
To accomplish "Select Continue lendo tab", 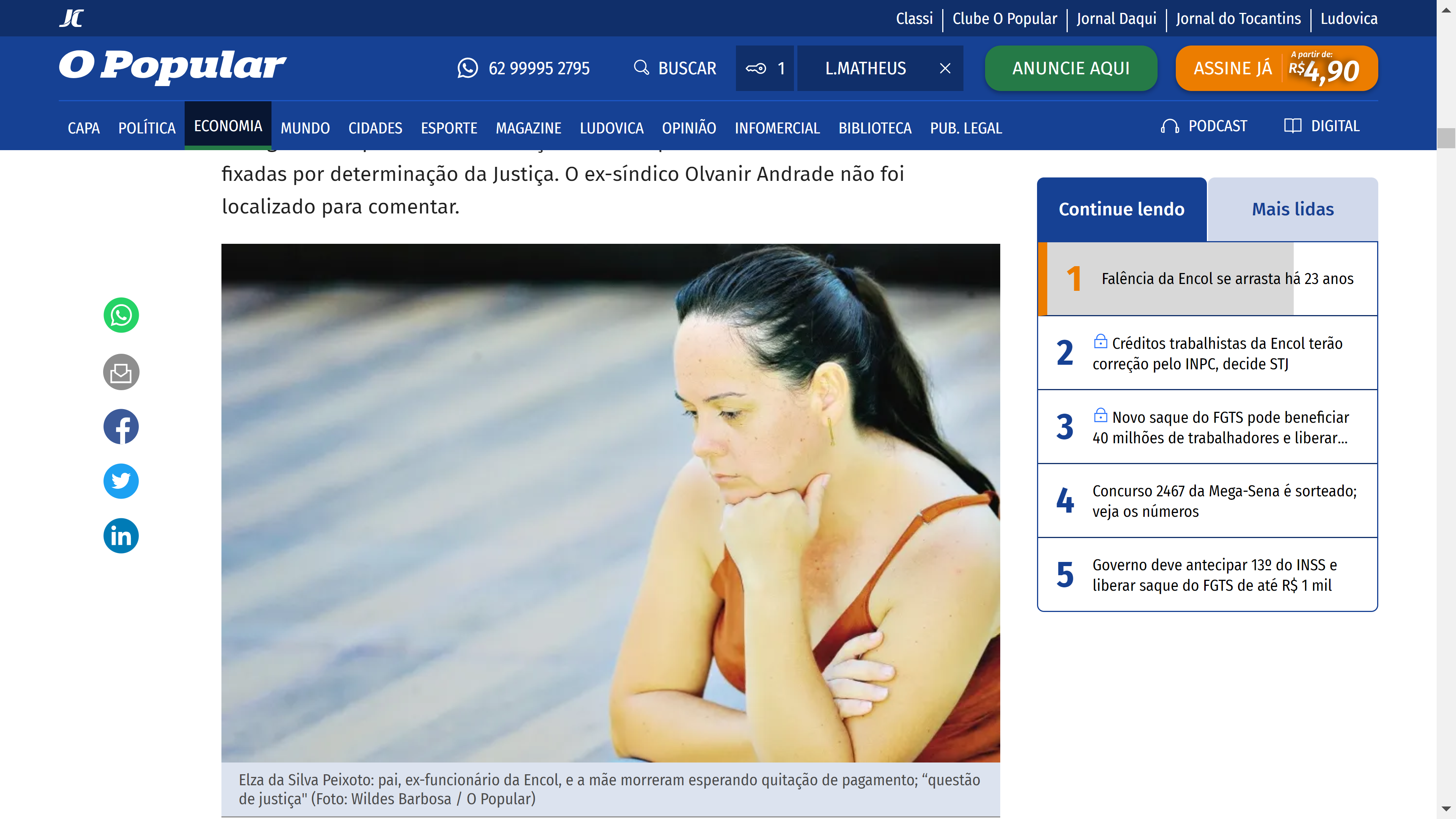I will coord(1122,209).
